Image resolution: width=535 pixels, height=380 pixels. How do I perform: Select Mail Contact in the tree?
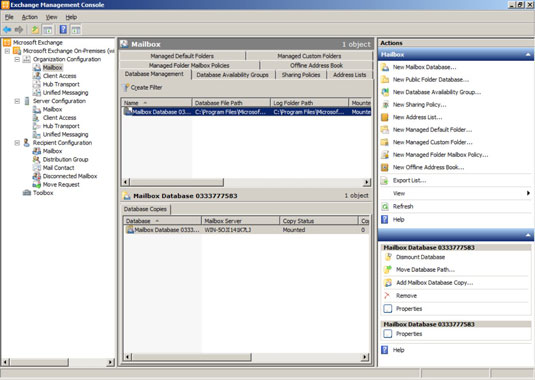click(58, 168)
